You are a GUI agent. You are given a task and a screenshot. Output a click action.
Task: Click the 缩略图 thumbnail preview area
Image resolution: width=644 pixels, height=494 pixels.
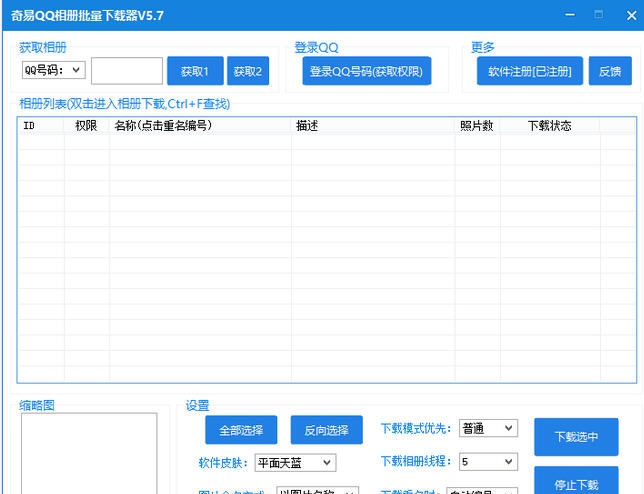coord(89,453)
